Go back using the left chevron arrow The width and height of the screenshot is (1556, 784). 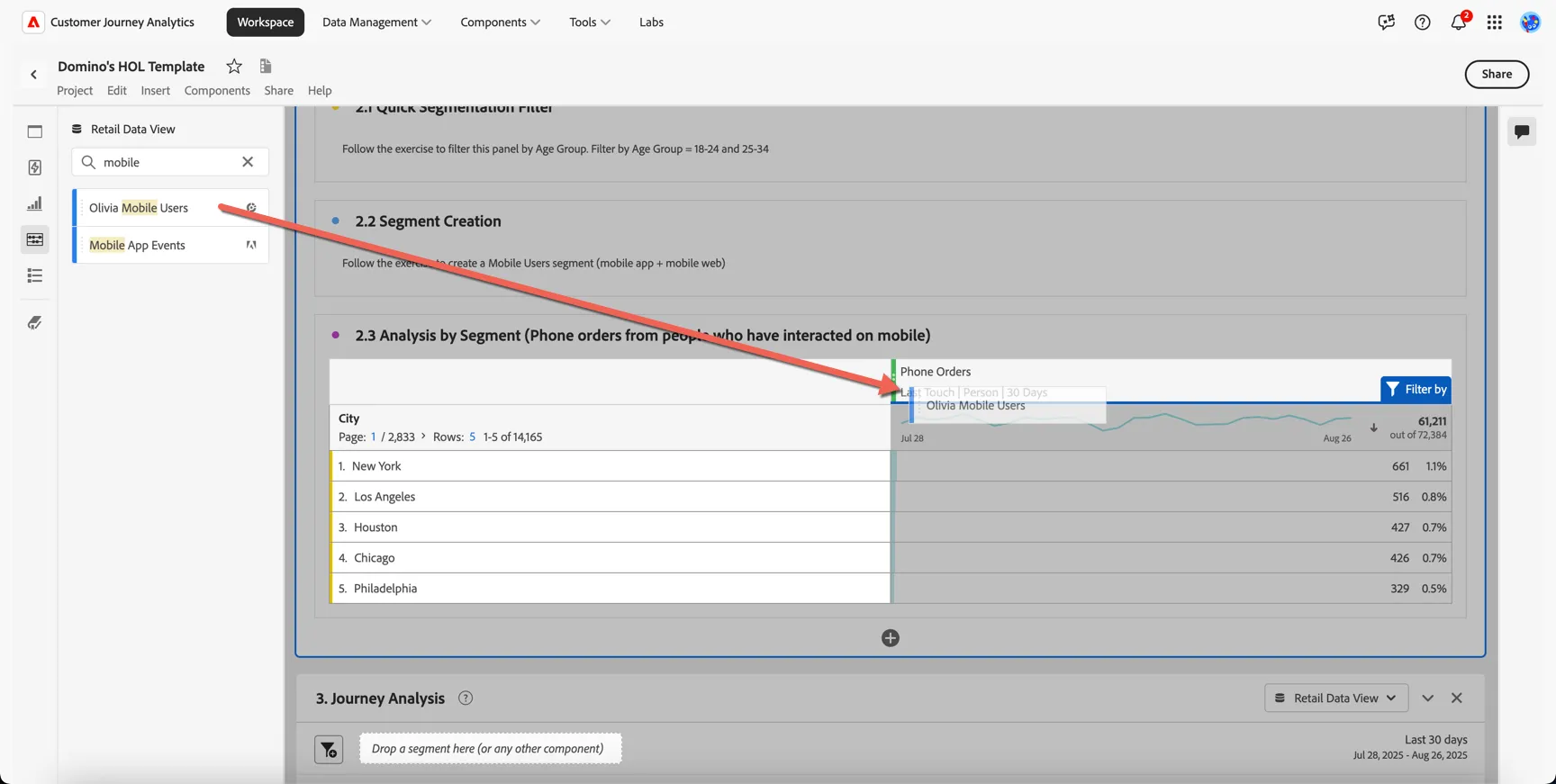[34, 75]
